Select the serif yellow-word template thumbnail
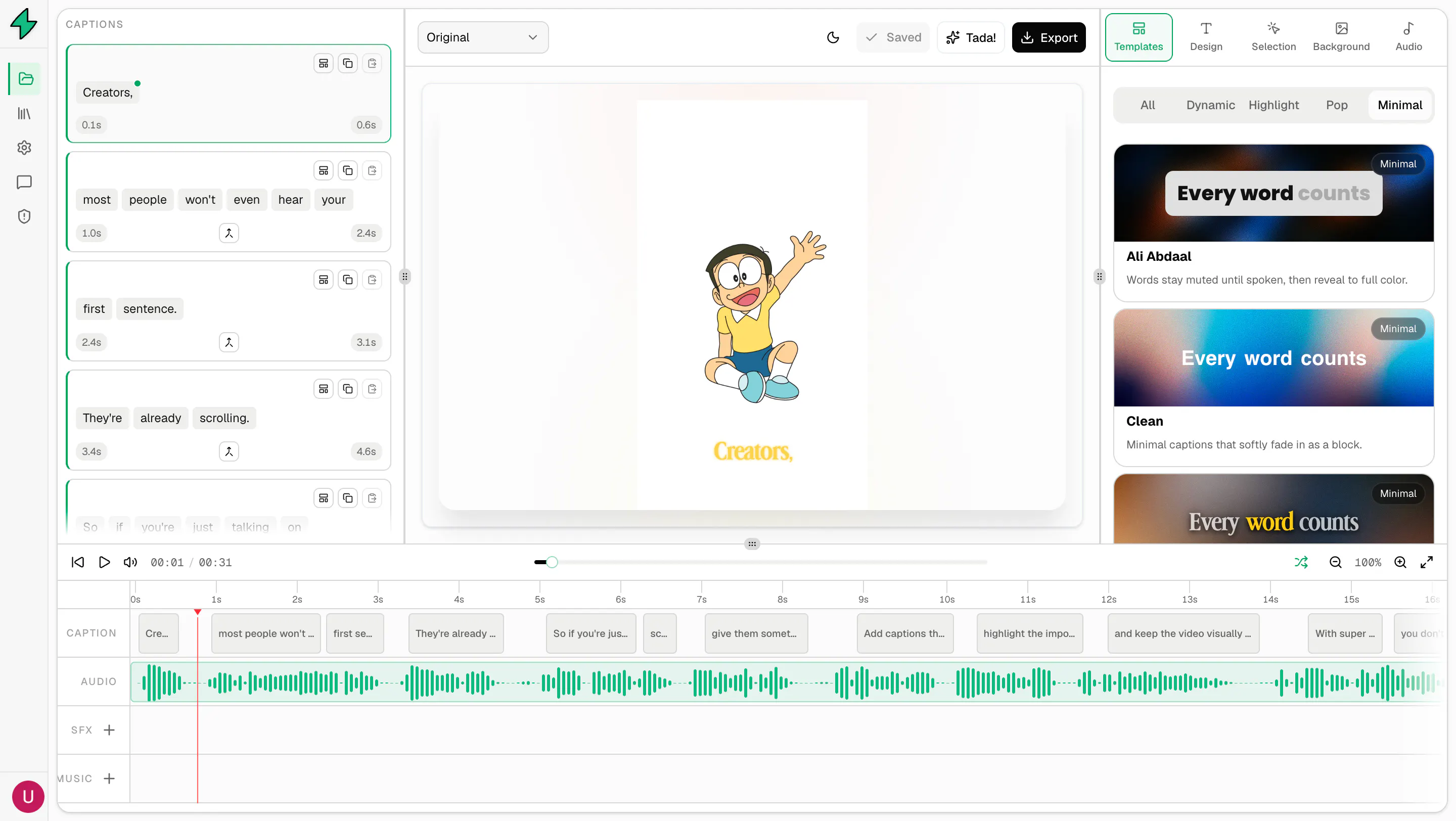The image size is (1456, 821). [x=1273, y=509]
